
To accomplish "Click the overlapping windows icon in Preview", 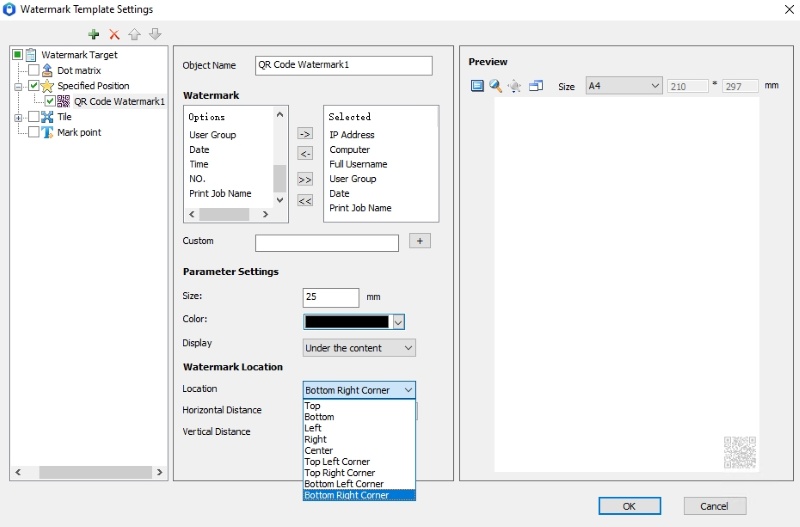I will click(x=535, y=86).
